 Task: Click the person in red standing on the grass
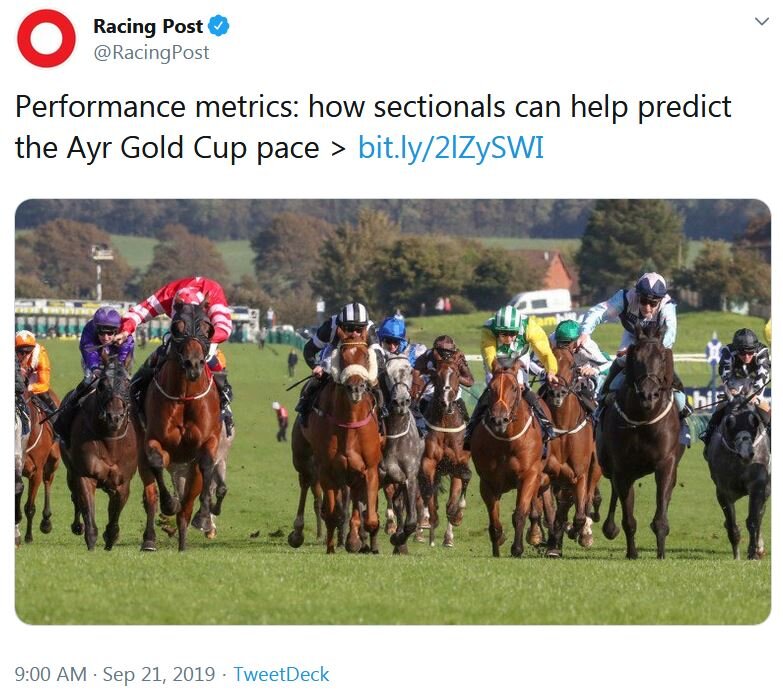coord(280,419)
